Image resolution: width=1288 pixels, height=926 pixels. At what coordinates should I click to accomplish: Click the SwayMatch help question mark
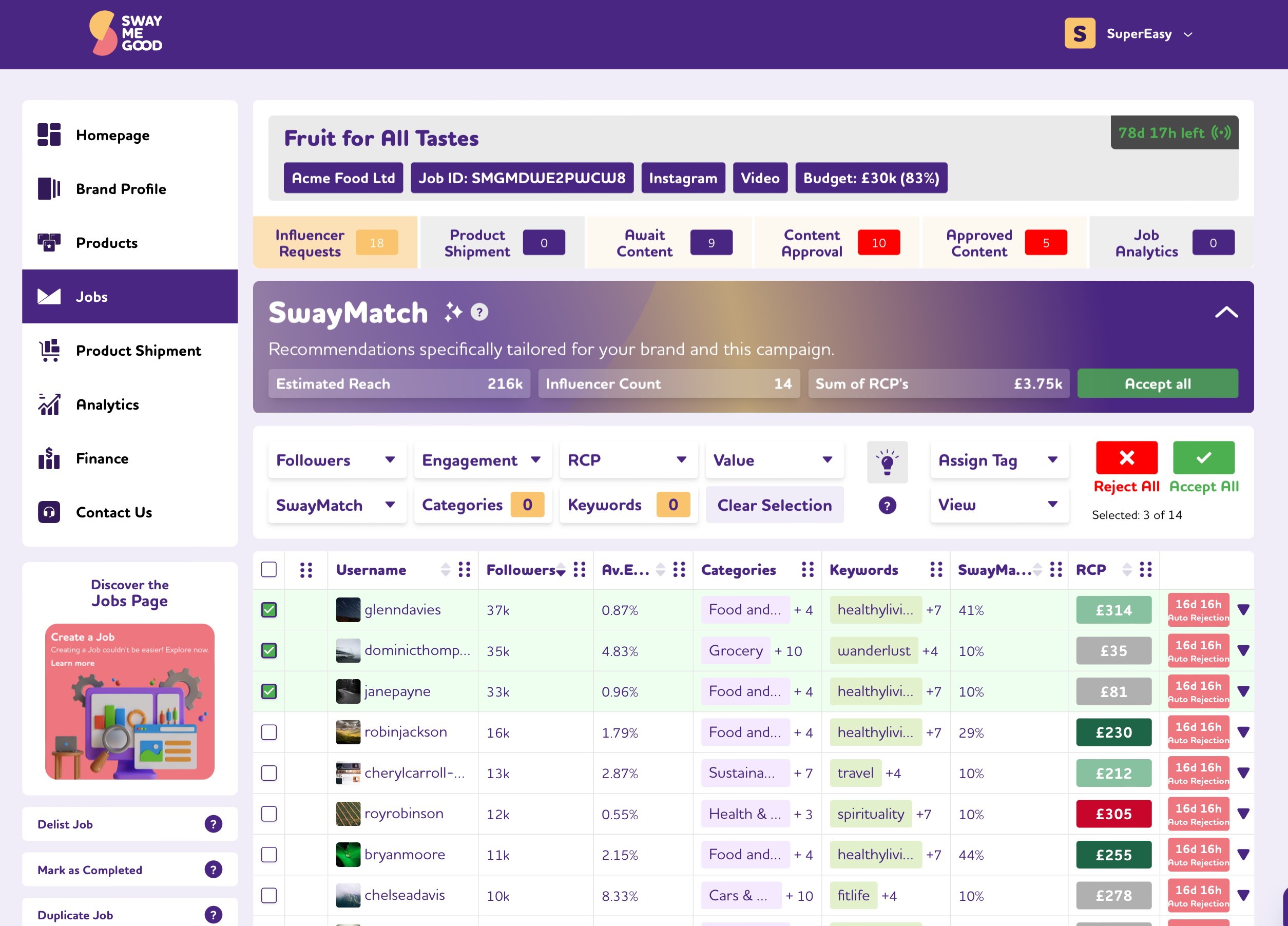pyautogui.click(x=479, y=312)
